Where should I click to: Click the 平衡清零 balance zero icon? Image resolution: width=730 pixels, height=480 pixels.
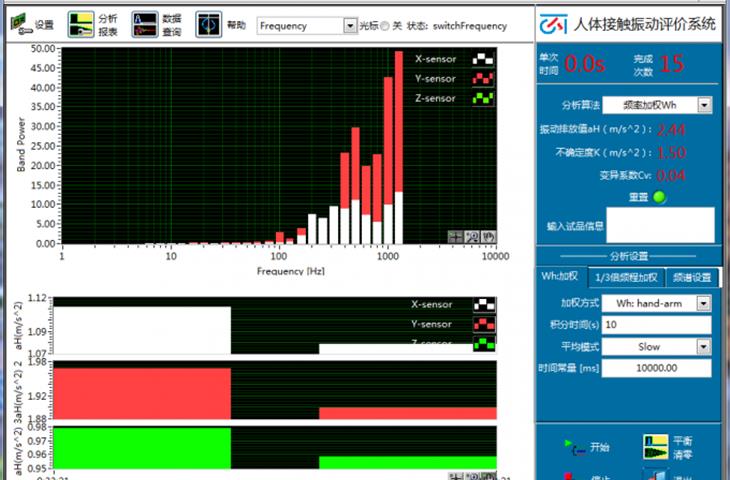(655, 447)
